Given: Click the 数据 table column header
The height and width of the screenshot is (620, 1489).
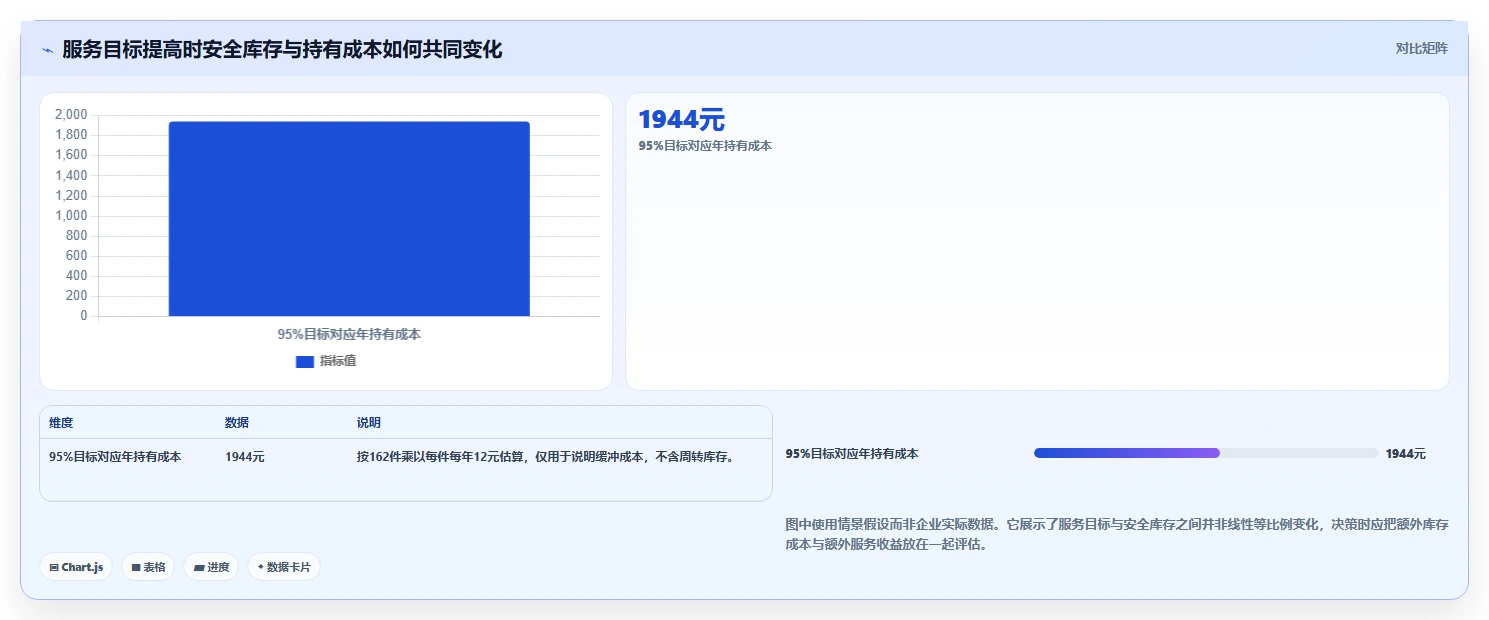Looking at the screenshot, I should [x=237, y=423].
